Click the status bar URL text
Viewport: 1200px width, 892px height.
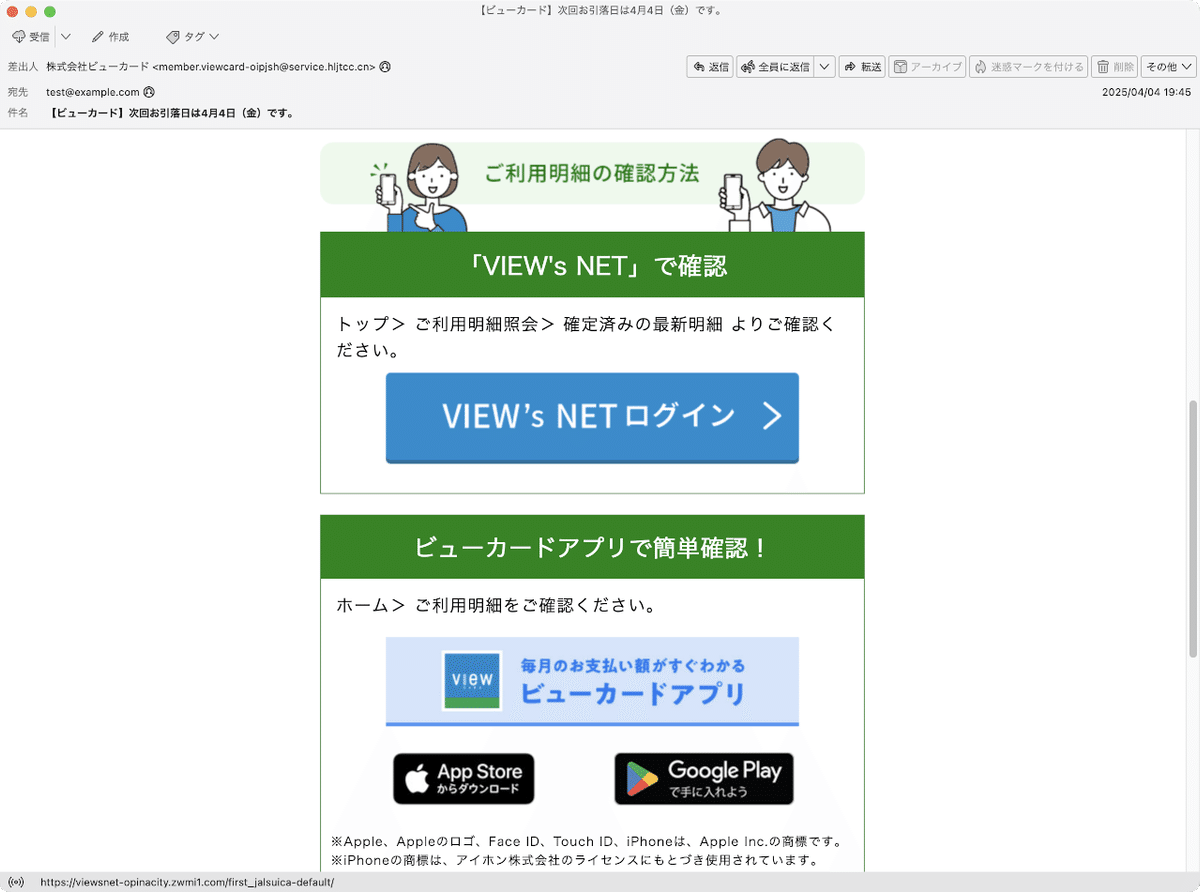187,883
